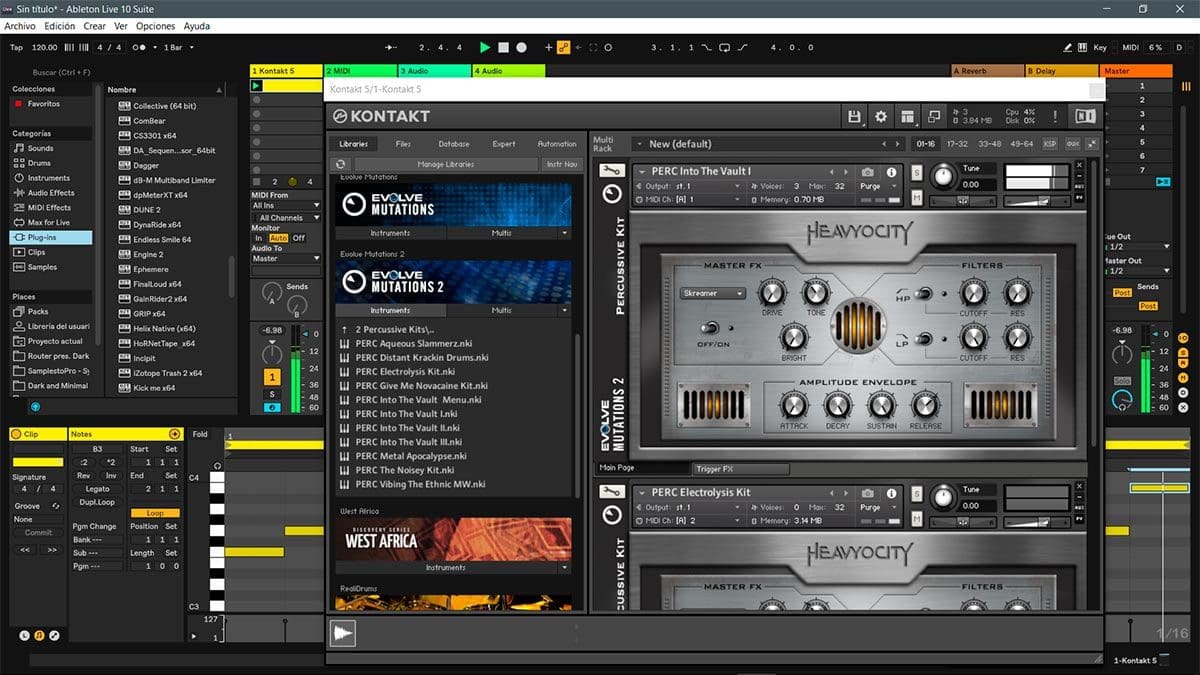Click the Kontakt save disk icon
Image resolution: width=1200 pixels, height=675 pixels.
pos(854,117)
